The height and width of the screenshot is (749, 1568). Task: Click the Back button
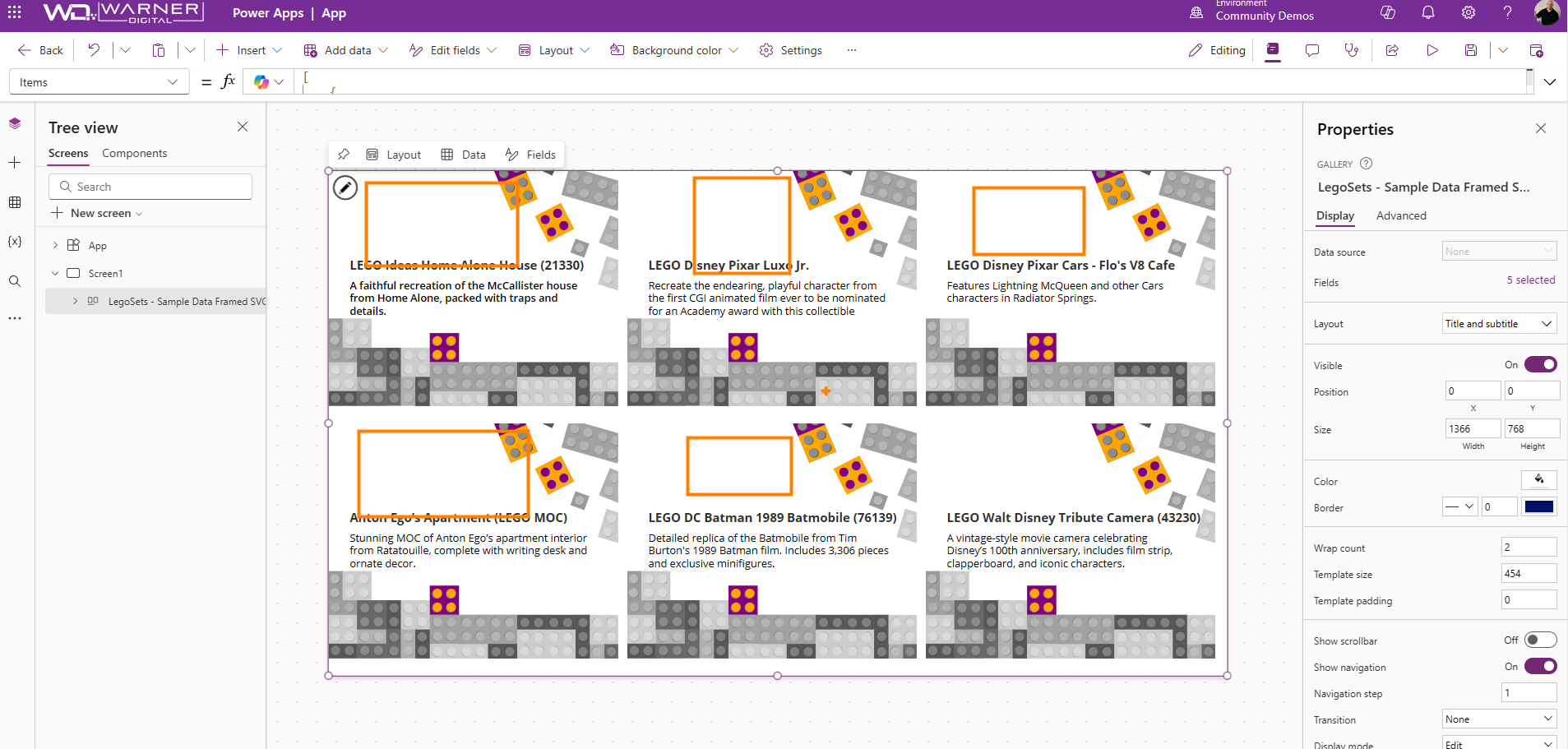click(x=40, y=50)
